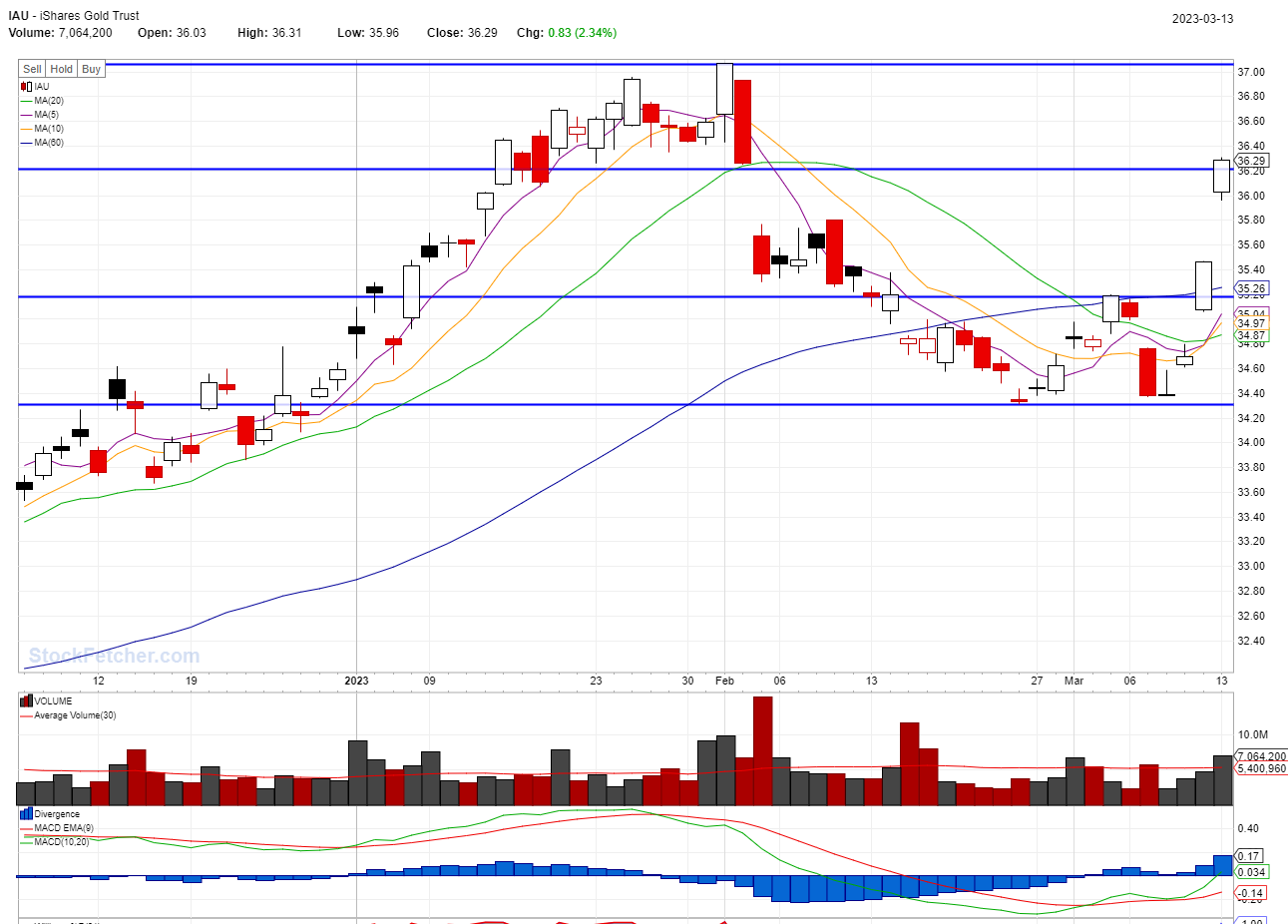
Task: Click the 'Close: 36.29' header value
Action: click(462, 33)
